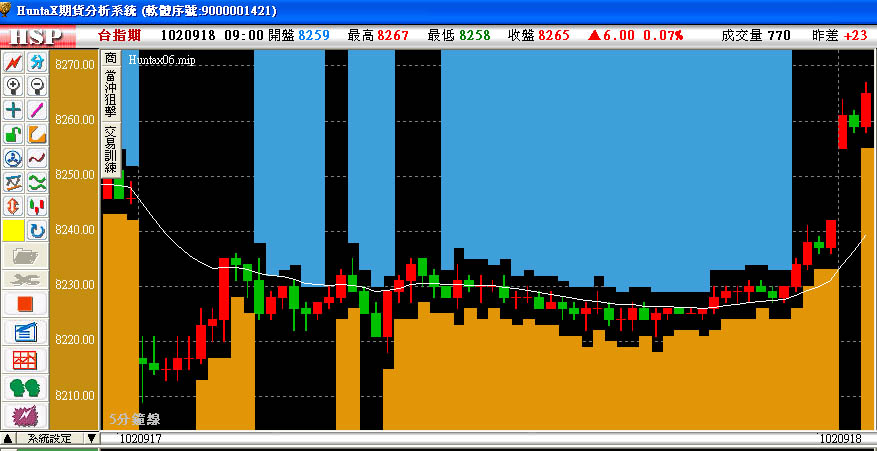877x451 pixels.
Task: Switch to the 當沖狙擊 side tab
Action: pos(111,93)
